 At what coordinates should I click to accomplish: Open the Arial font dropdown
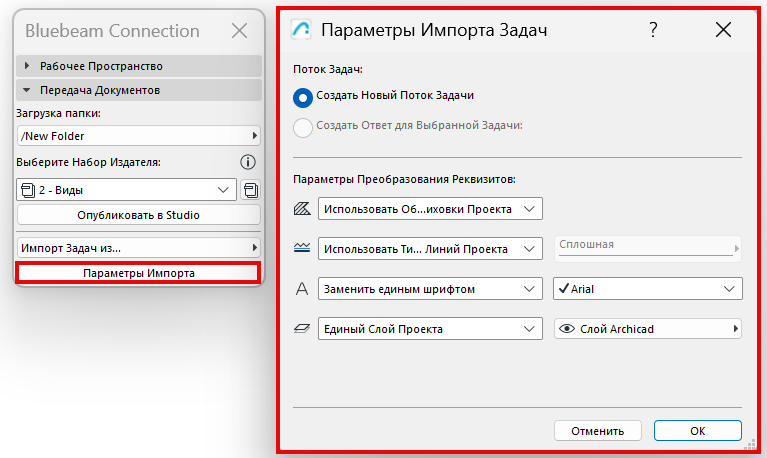tap(647, 289)
